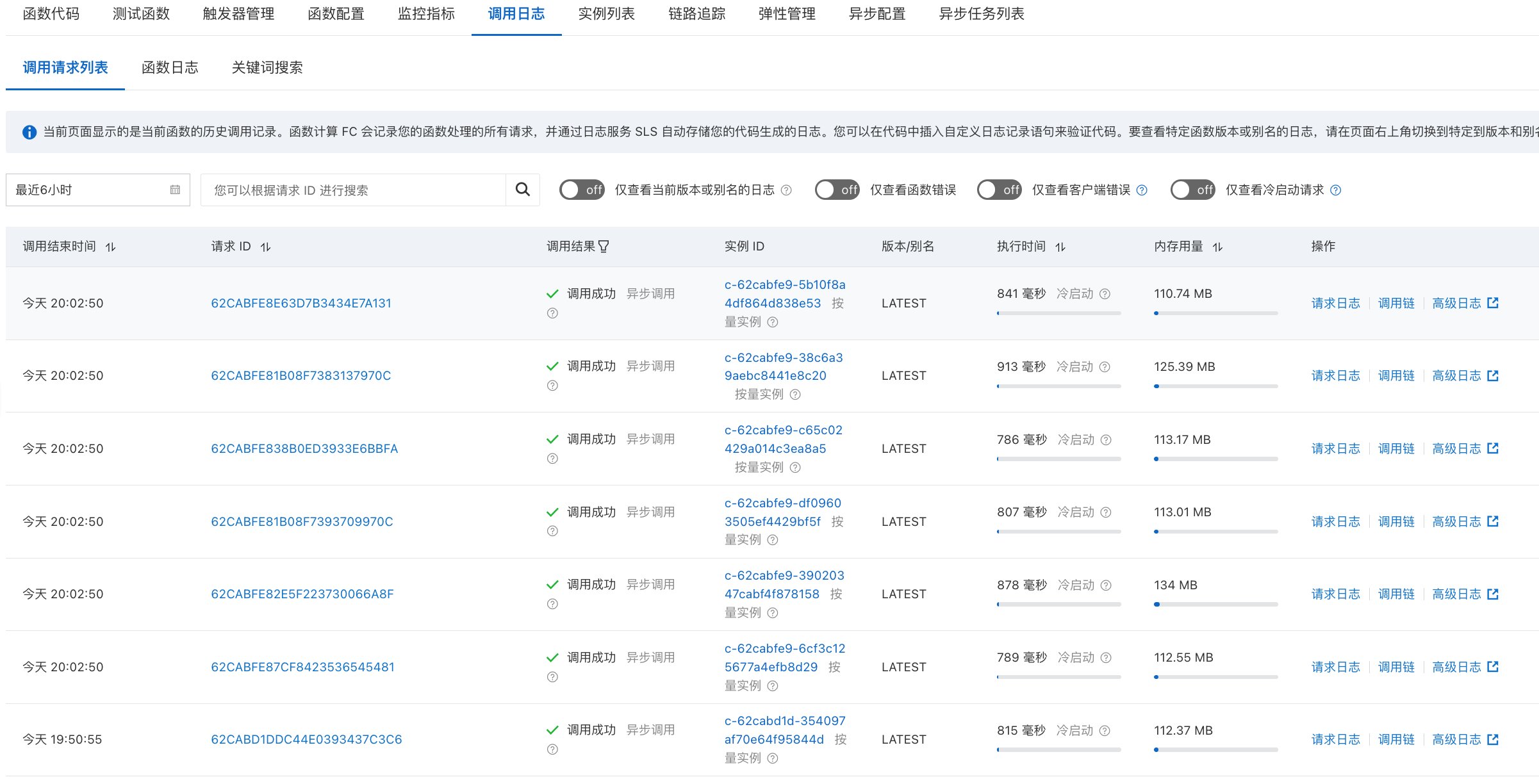Open external link icon beside 高级日志 in 19:50:55 row
The image size is (1539, 784).
coord(1493,739)
